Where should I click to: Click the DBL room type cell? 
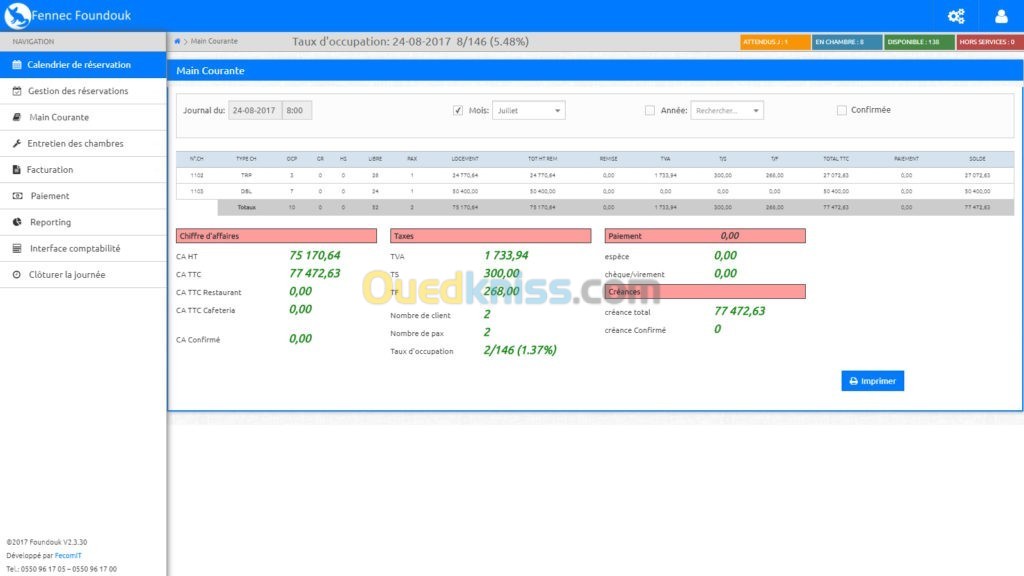pos(246,191)
